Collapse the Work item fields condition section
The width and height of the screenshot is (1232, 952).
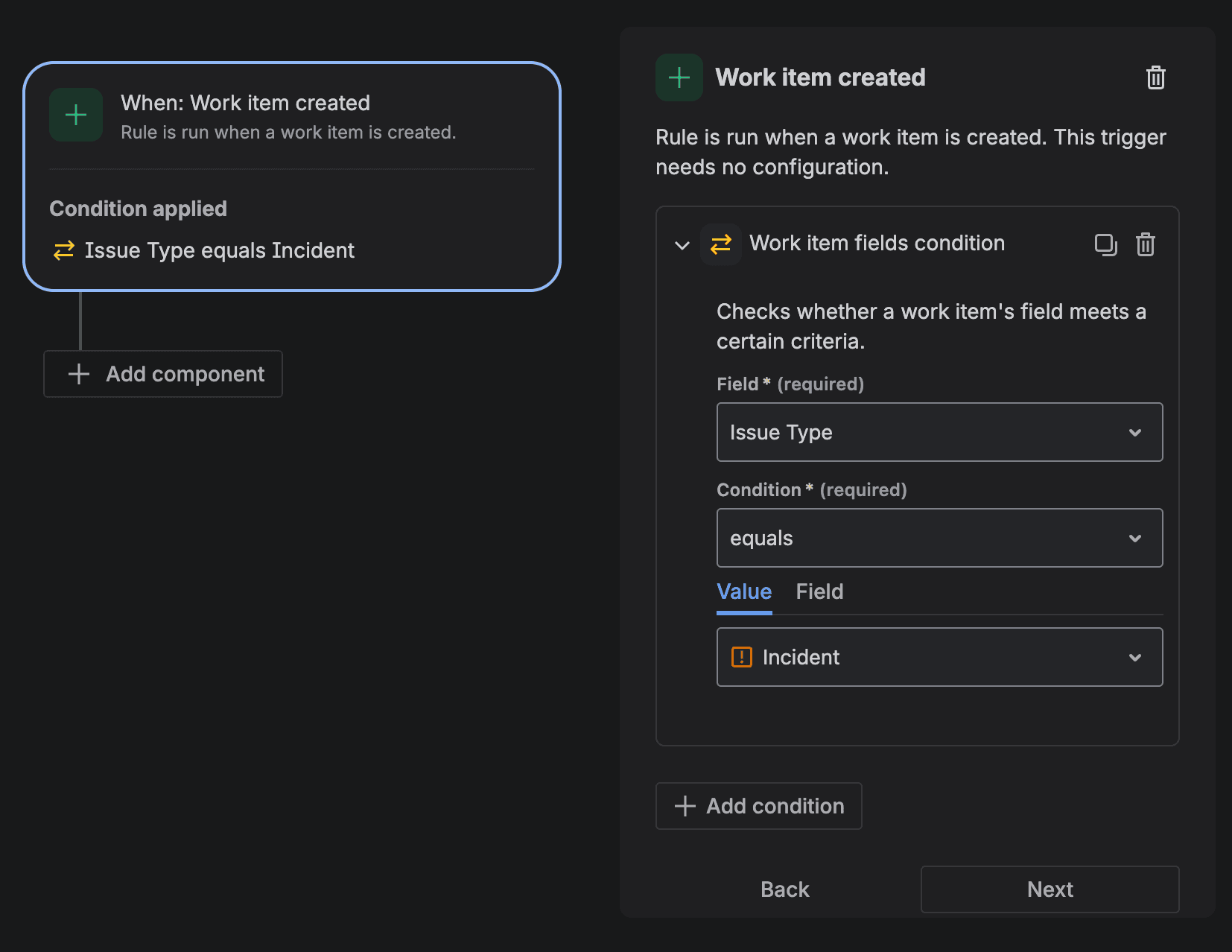tap(681, 244)
